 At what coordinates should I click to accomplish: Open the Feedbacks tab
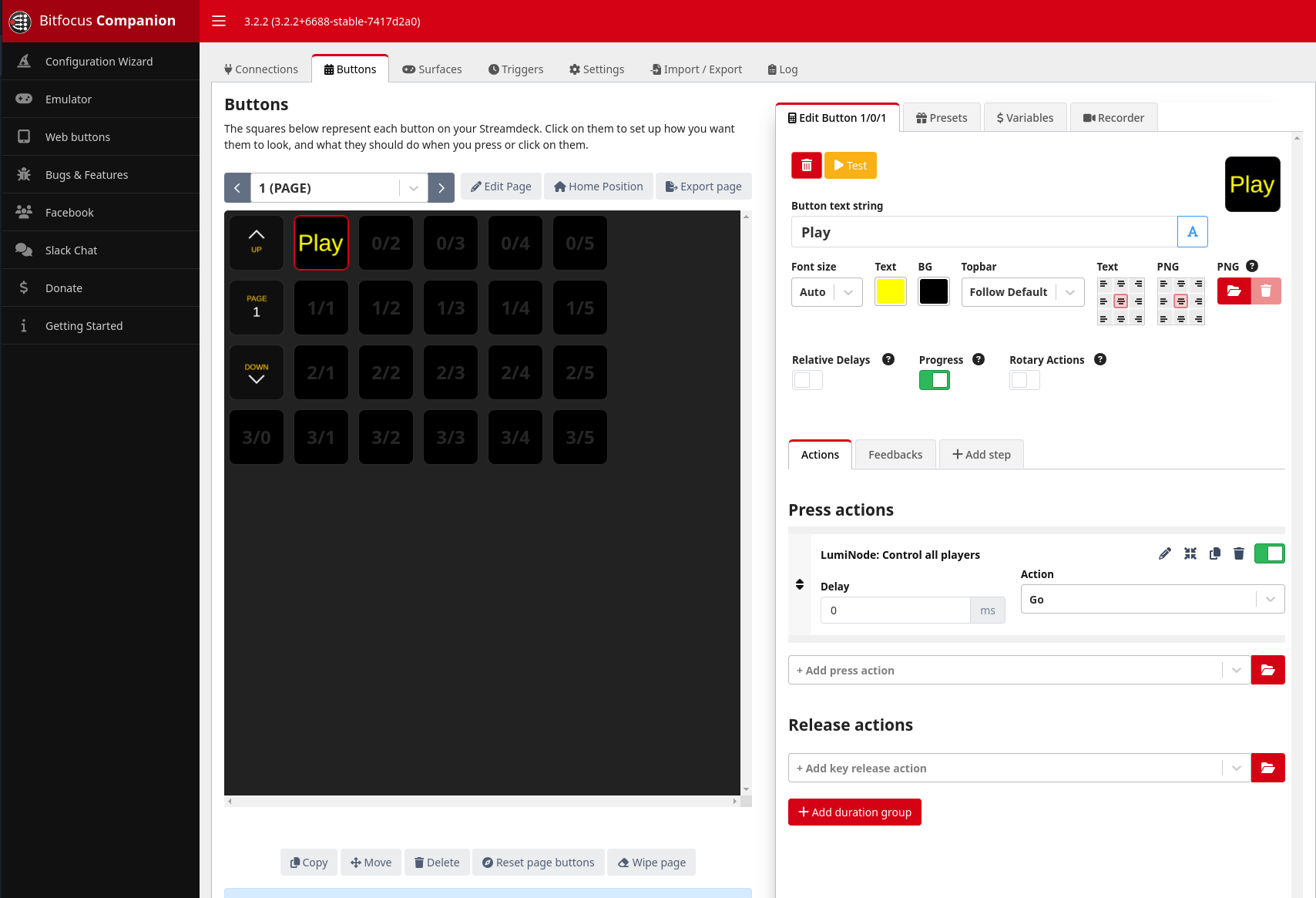[x=895, y=455]
